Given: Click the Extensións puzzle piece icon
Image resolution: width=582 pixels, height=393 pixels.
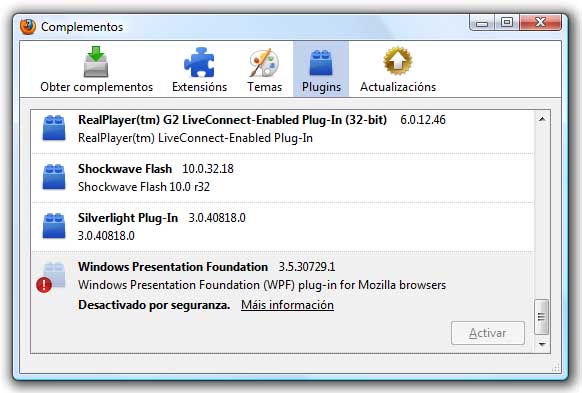Looking at the screenshot, I should click(x=199, y=62).
